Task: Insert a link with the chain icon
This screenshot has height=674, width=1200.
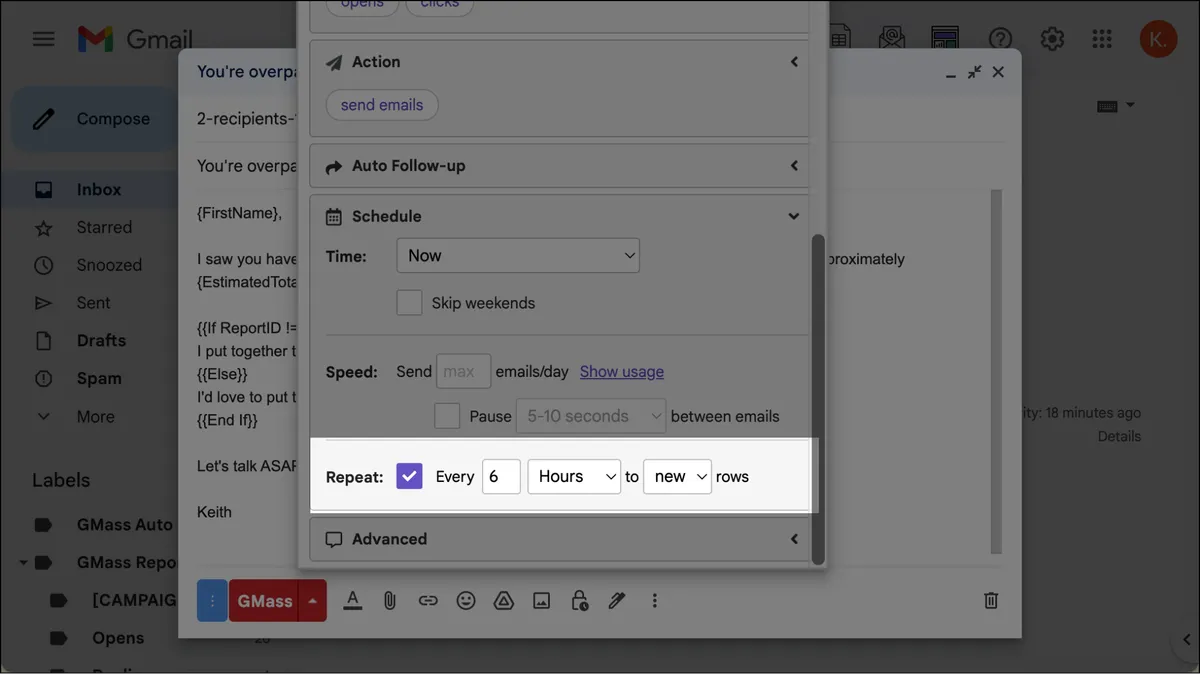Action: [x=428, y=600]
